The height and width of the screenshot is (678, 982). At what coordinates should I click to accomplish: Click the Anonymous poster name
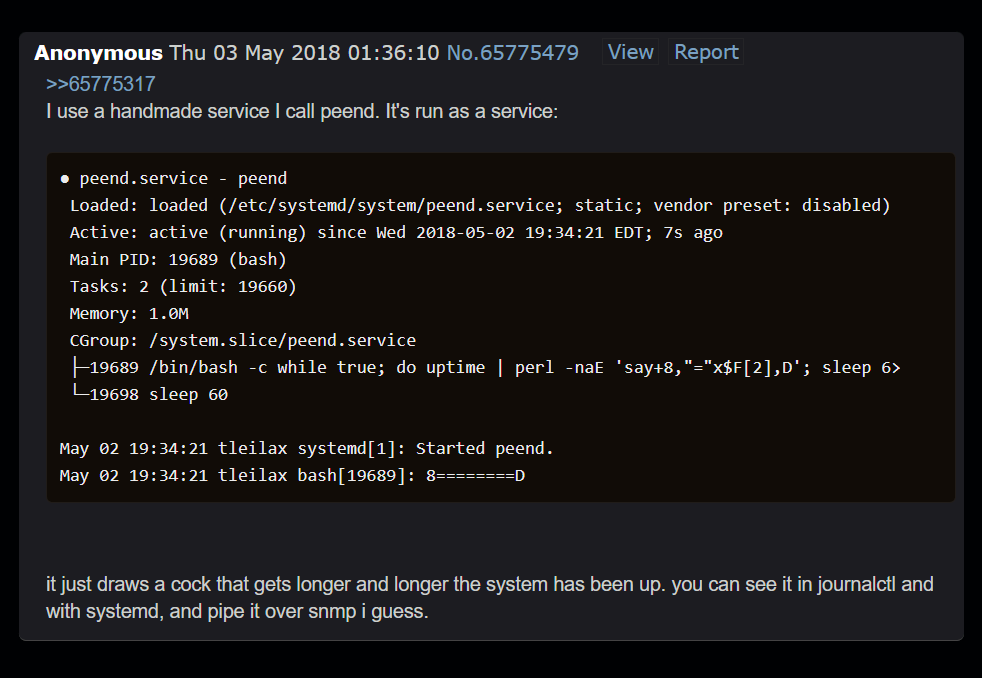(98, 52)
